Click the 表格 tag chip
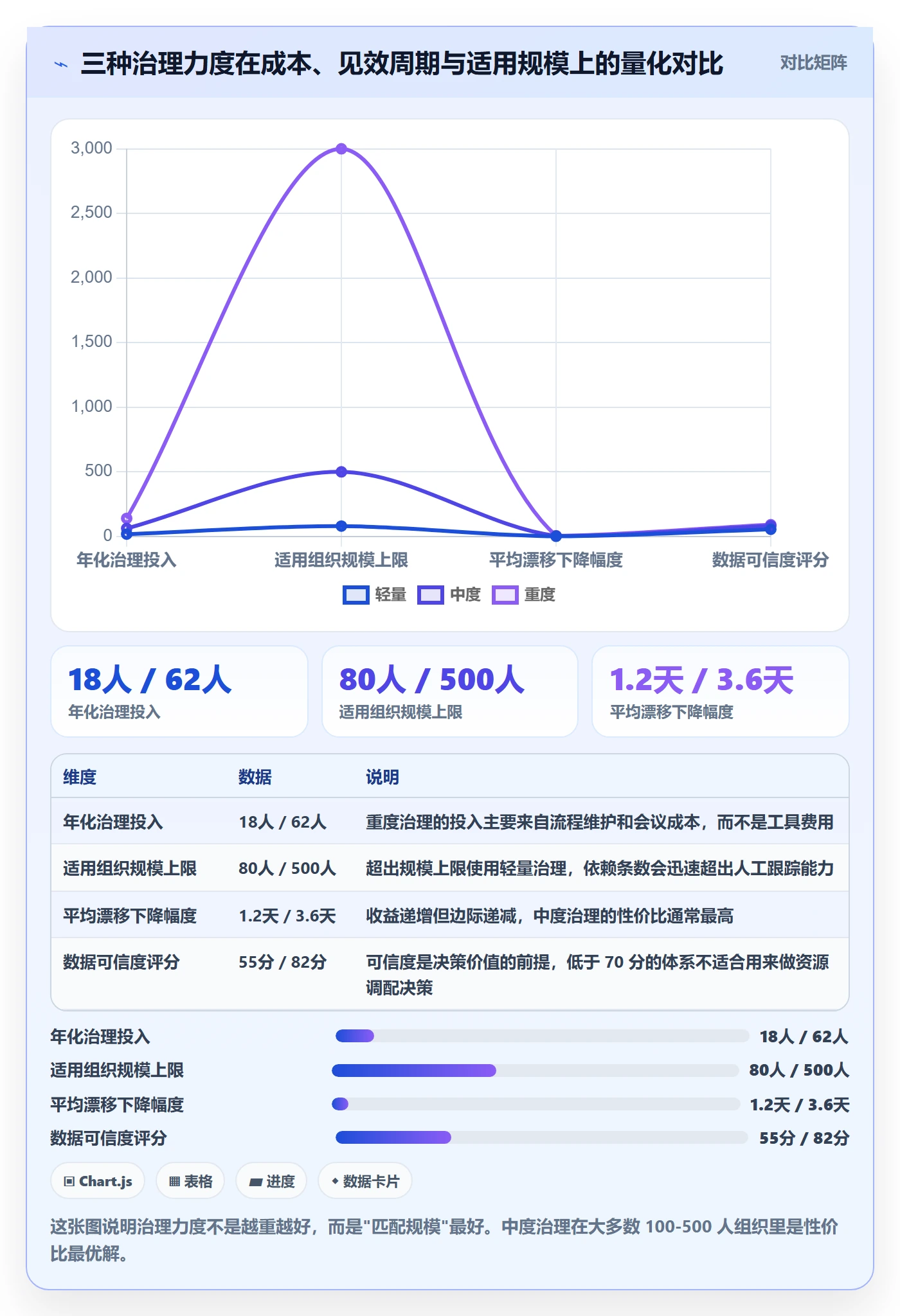The image size is (900, 1316). point(190,1181)
